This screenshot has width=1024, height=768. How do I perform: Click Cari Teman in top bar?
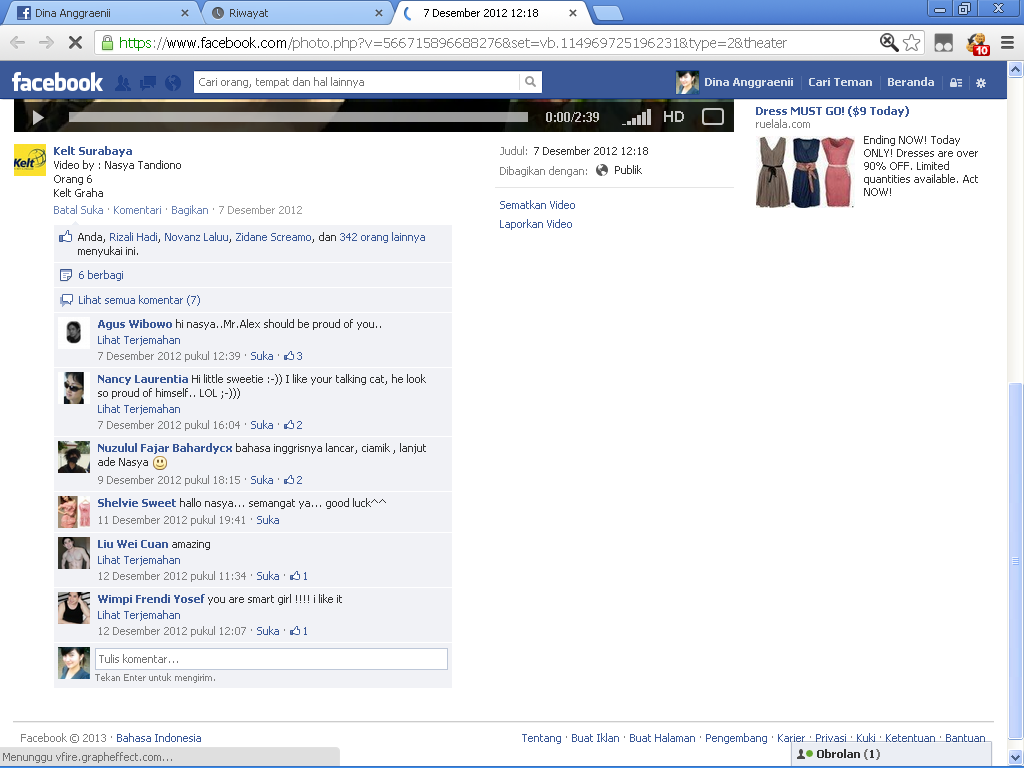(x=840, y=82)
